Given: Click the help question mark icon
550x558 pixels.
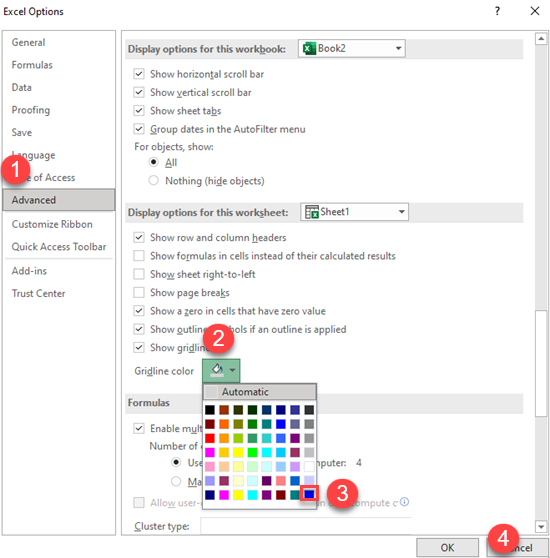Looking at the screenshot, I should pos(497,11).
